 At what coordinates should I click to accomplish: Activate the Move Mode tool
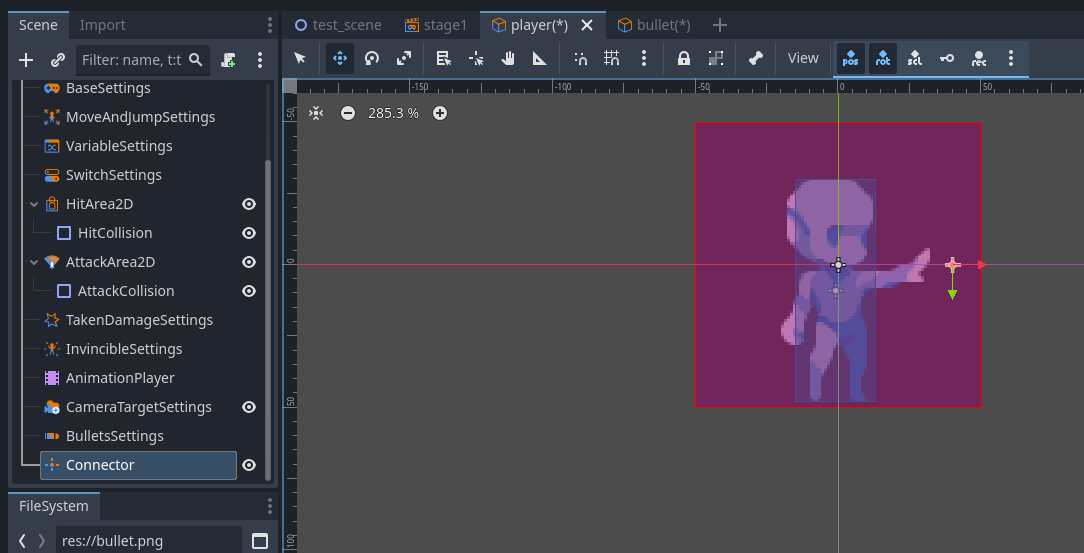339,58
